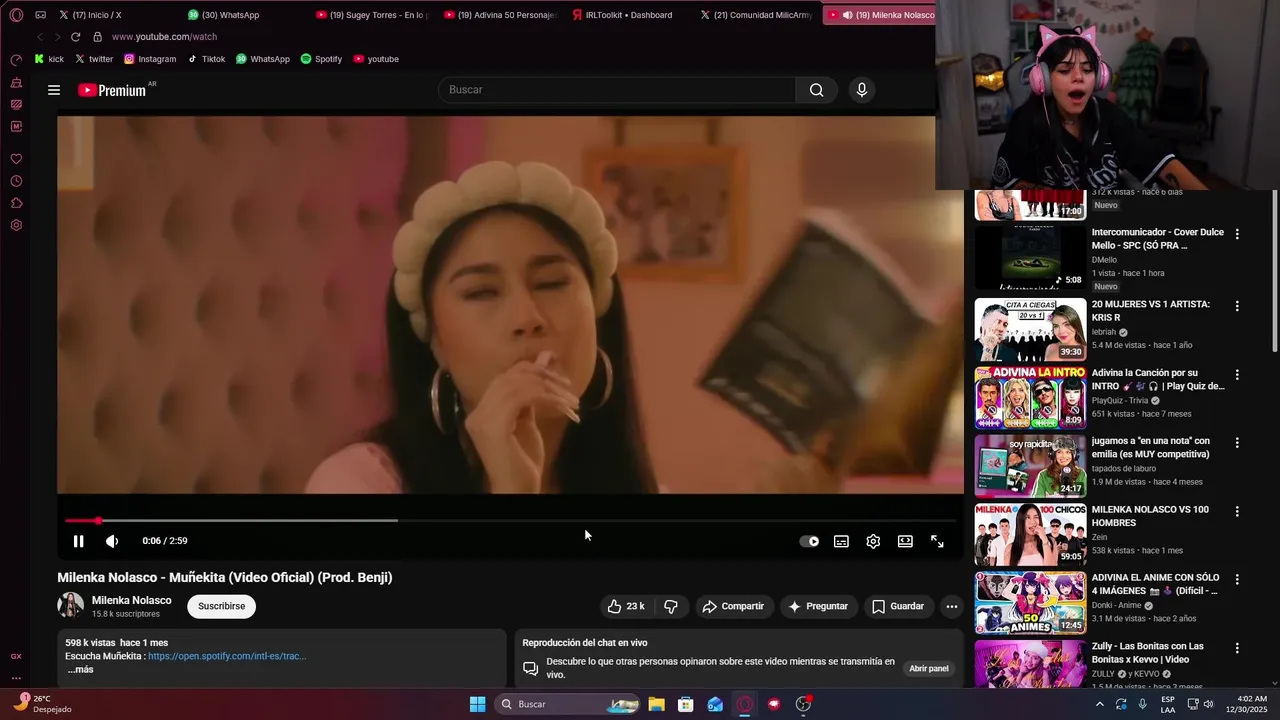Click the YouTube page scrollbar

[1274, 270]
